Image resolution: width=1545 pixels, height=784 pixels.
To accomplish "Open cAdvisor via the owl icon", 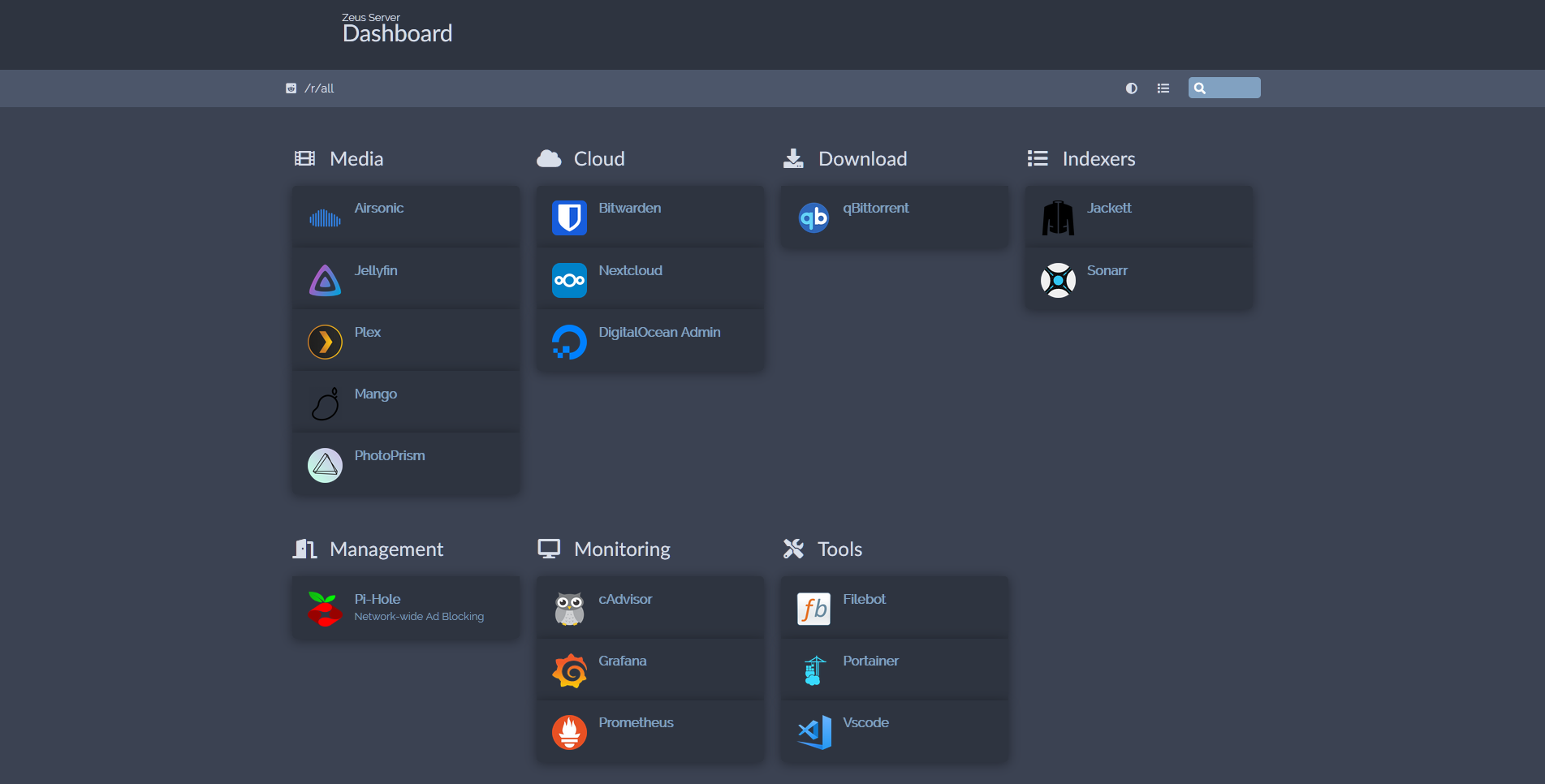I will 569,609.
